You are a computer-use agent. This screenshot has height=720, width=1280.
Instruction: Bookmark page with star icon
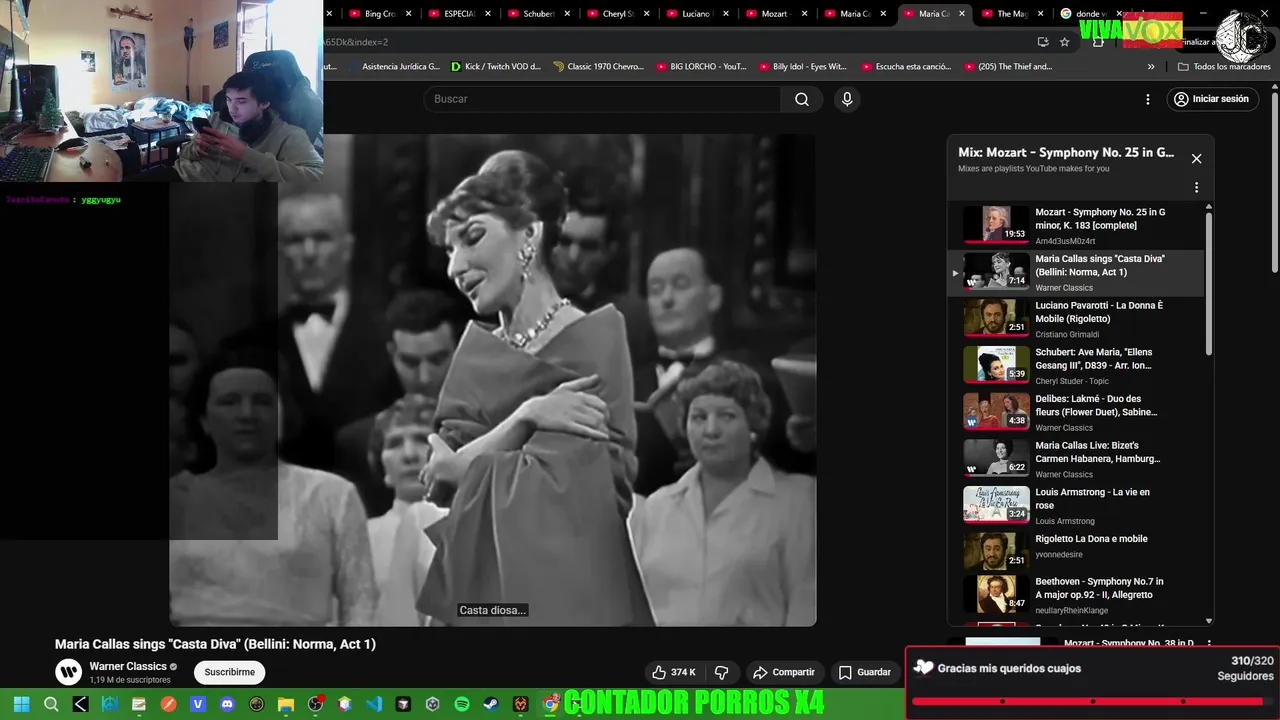click(1065, 42)
